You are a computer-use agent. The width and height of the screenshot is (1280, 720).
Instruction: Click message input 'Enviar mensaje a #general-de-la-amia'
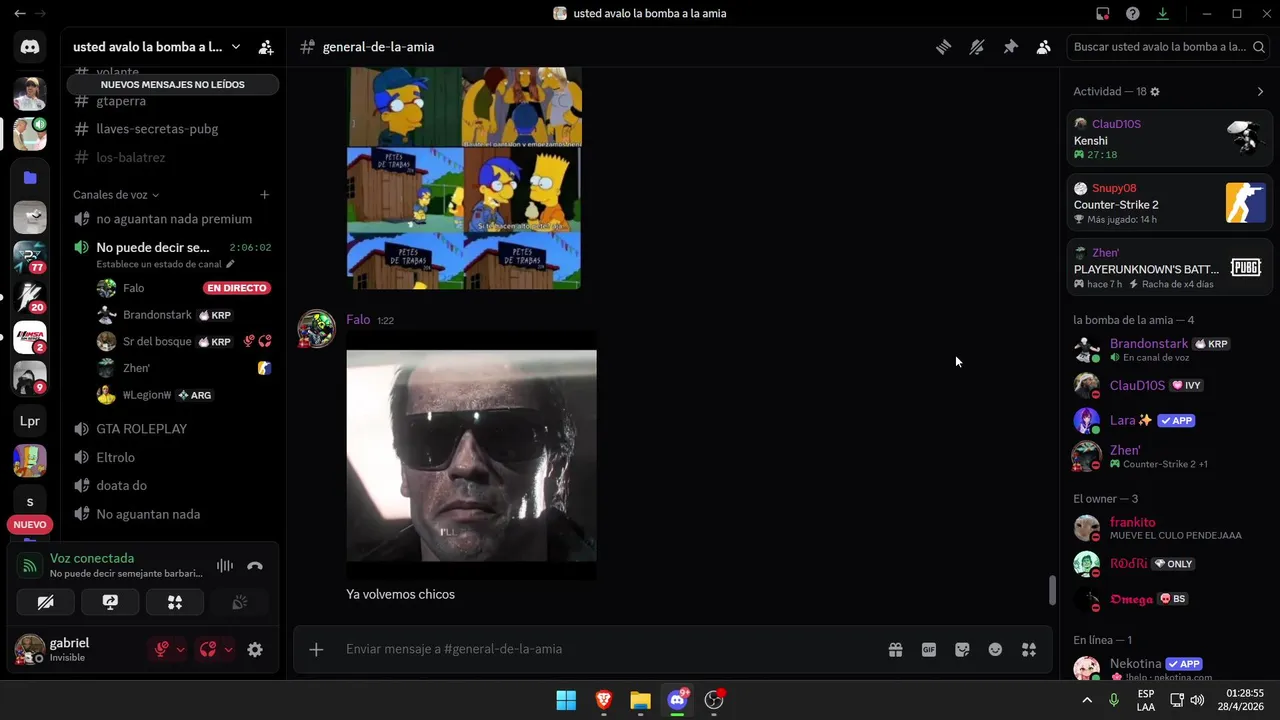point(610,650)
